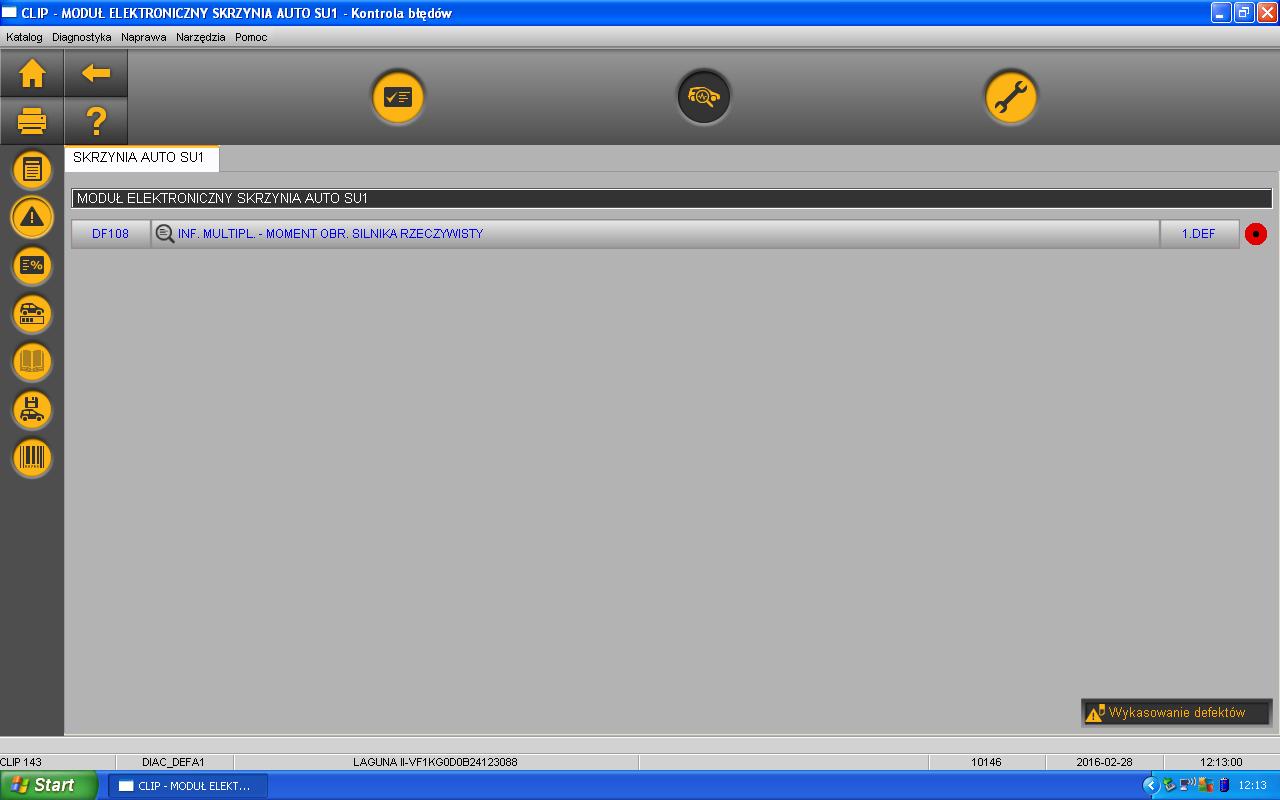Click the Wykasowanie defektów button

1176,713
